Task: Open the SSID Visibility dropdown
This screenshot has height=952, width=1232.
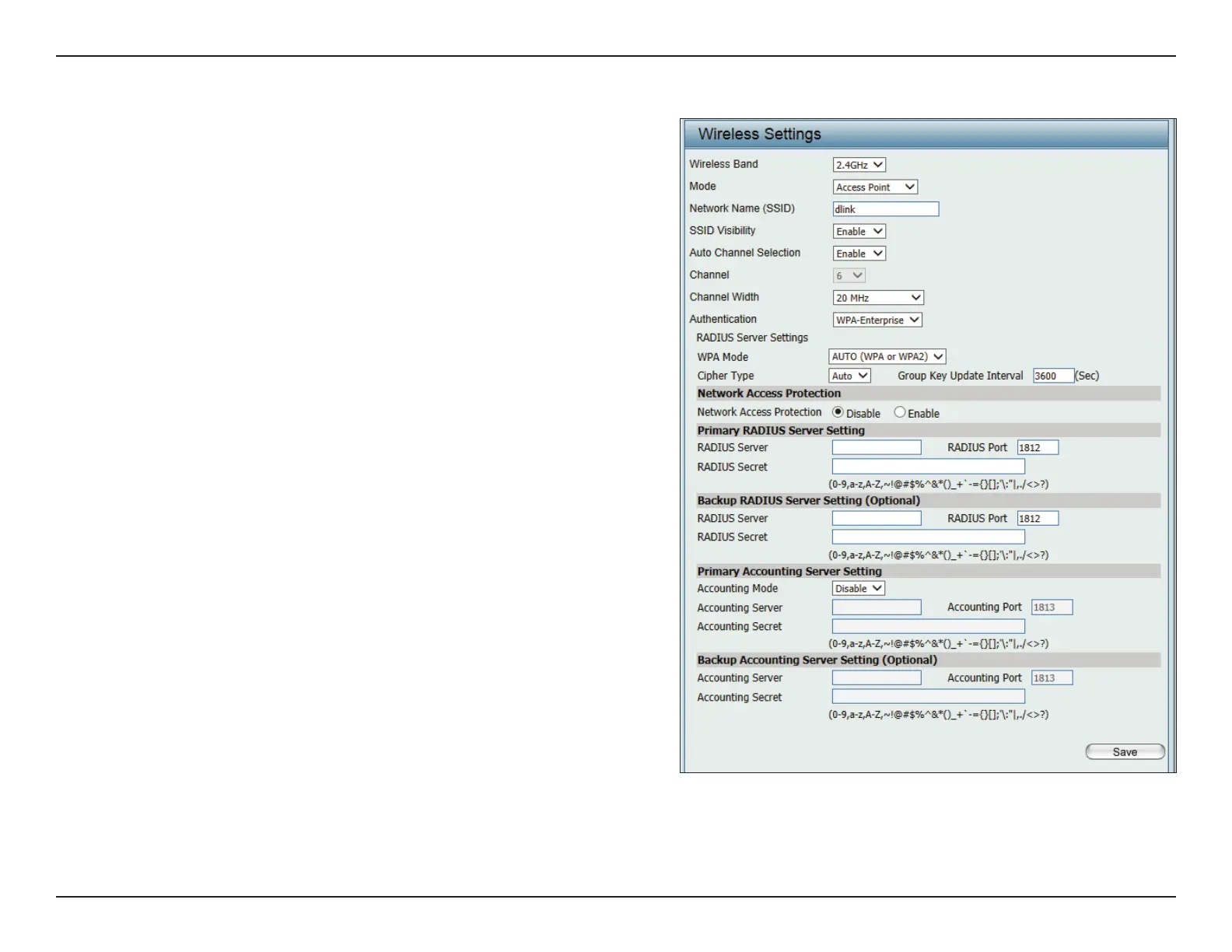Action: pyautogui.click(x=859, y=232)
